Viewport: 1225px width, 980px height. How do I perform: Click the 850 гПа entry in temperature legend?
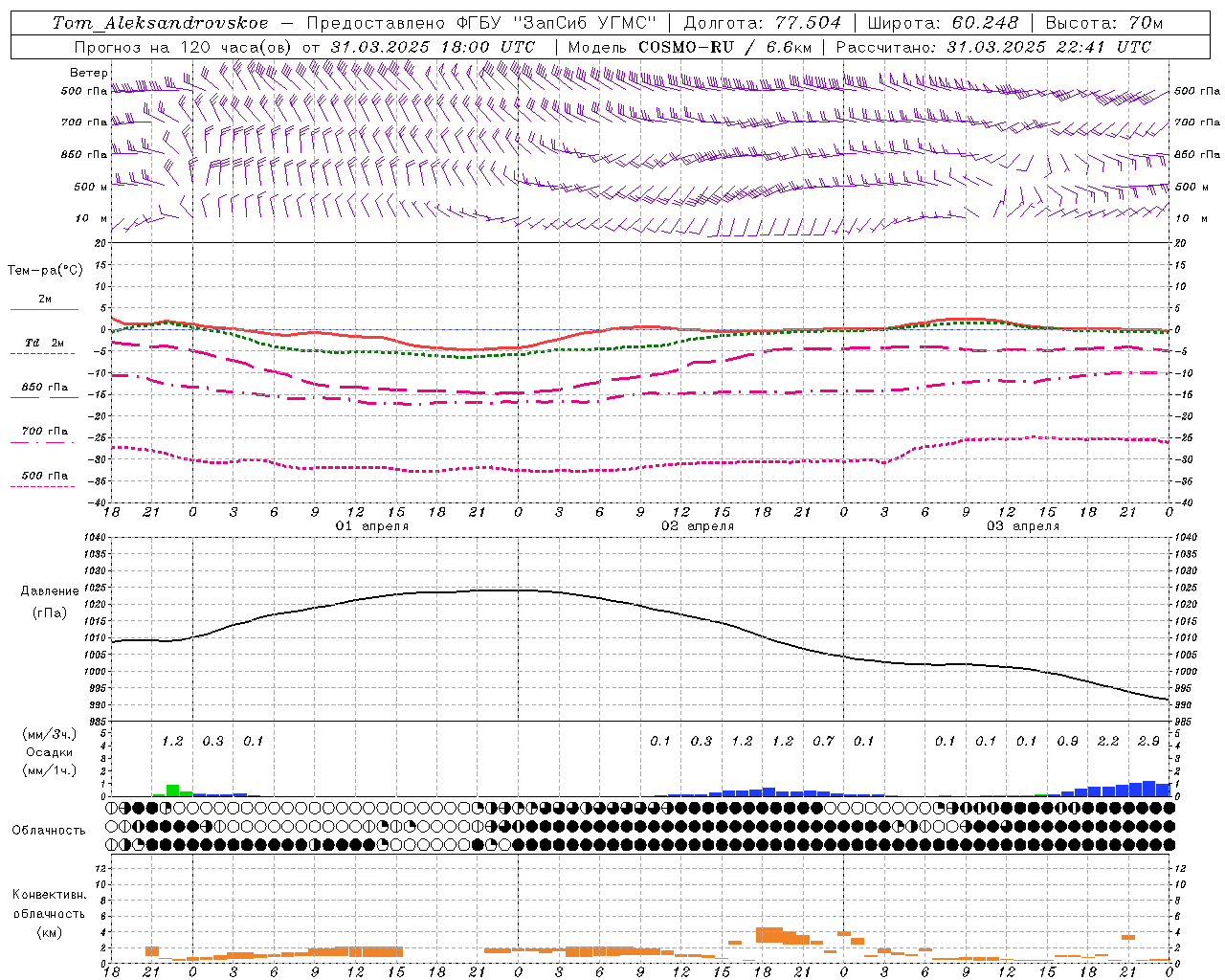(x=44, y=388)
